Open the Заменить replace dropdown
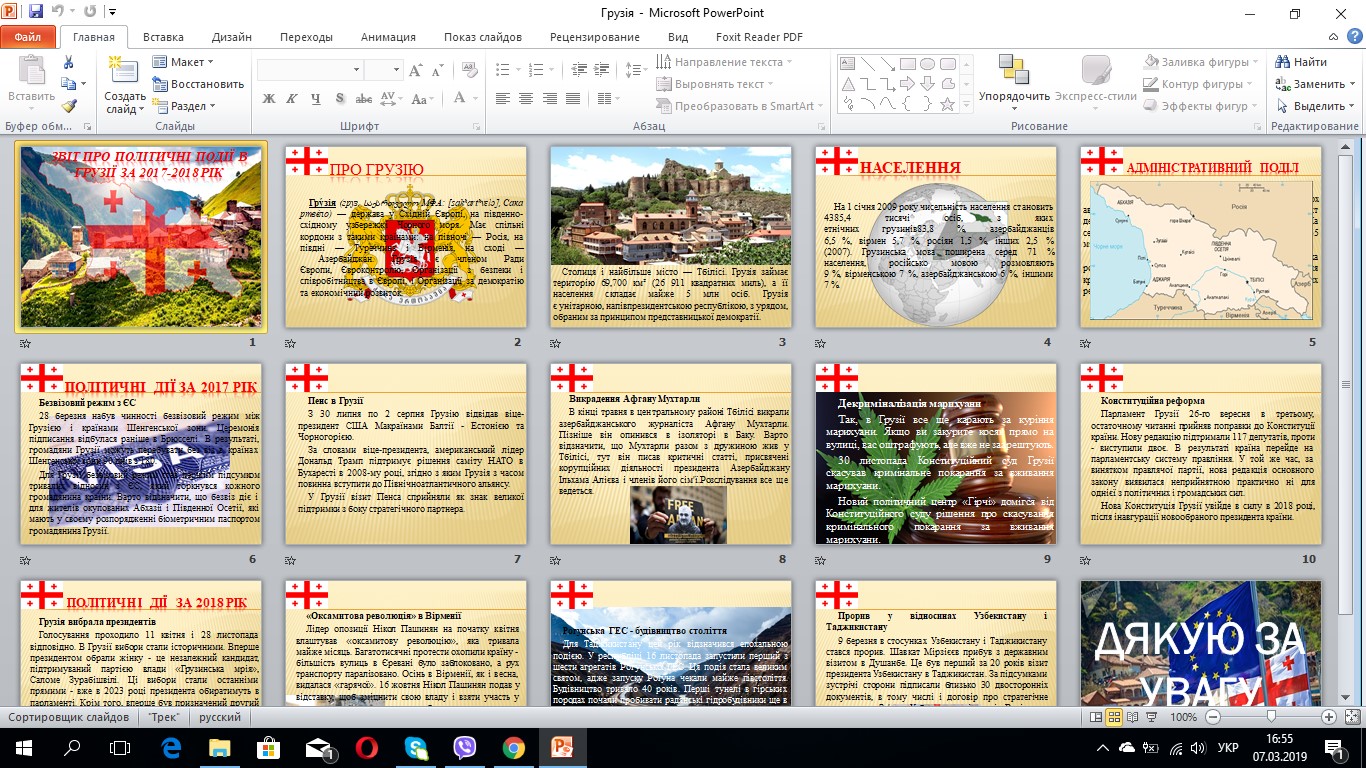The height and width of the screenshot is (768, 1366). [1317, 84]
